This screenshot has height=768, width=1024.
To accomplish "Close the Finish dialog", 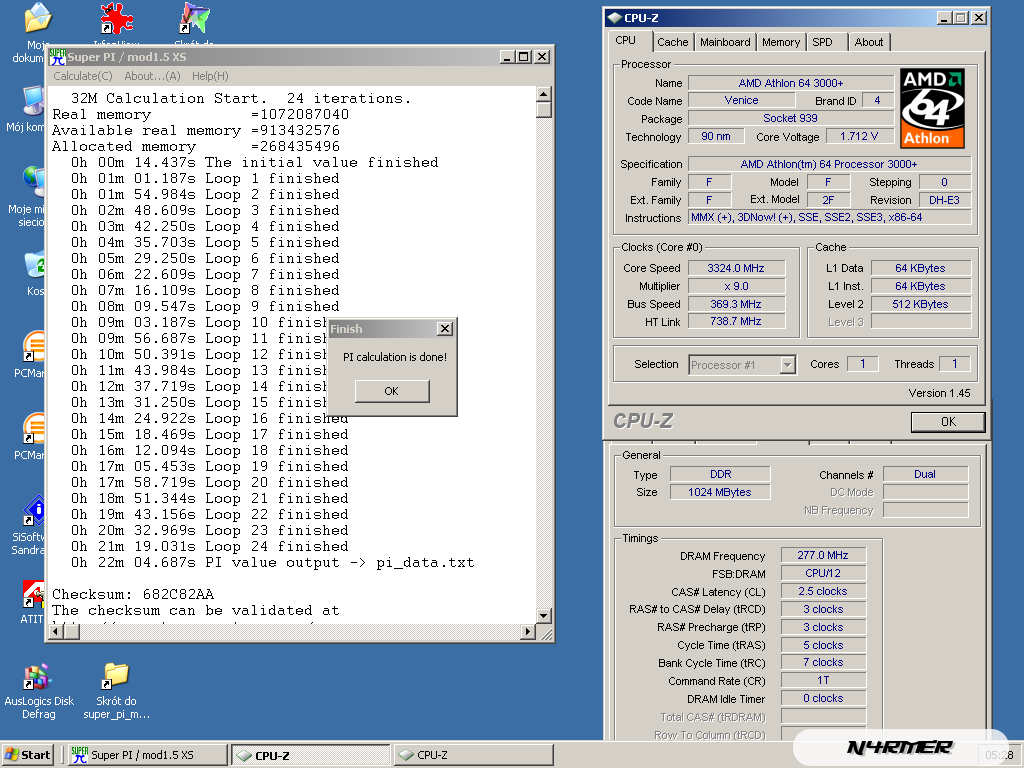I will click(x=445, y=328).
